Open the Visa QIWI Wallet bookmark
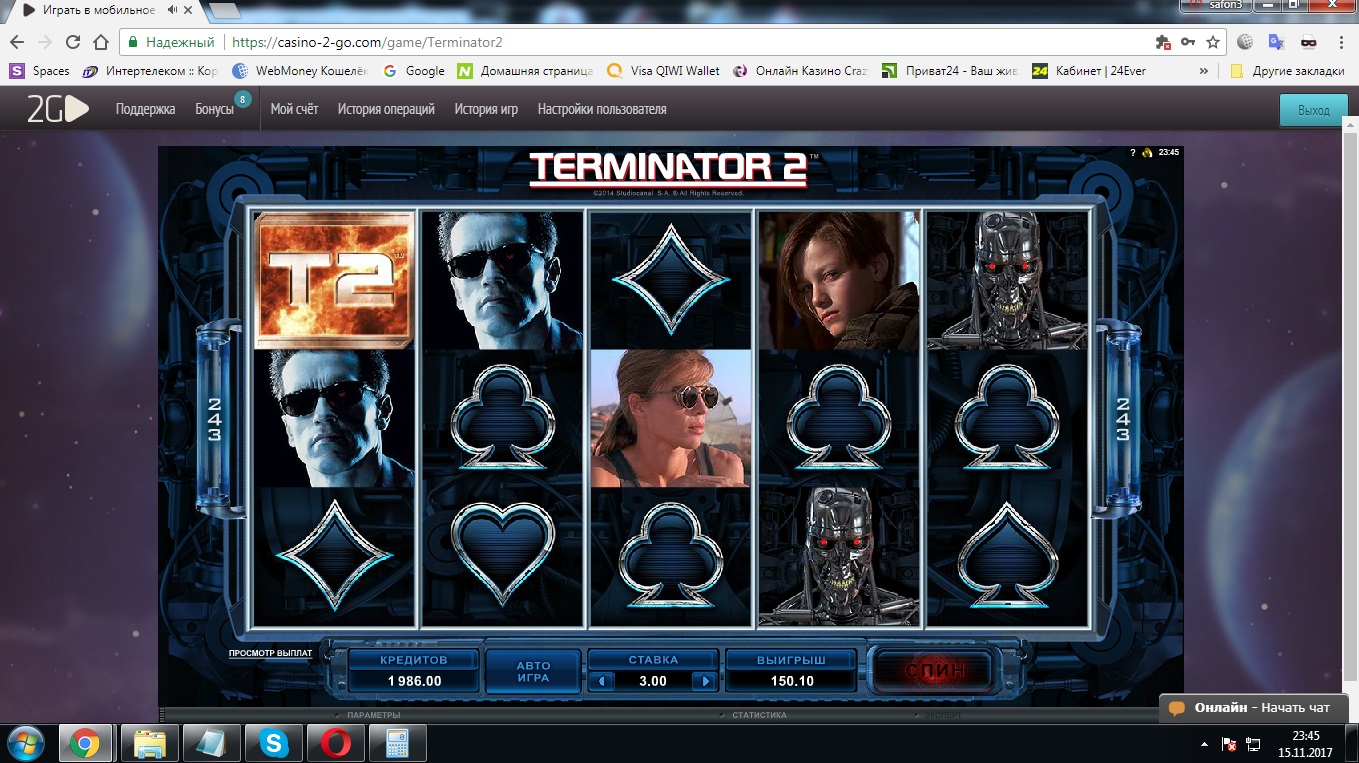 tap(663, 71)
